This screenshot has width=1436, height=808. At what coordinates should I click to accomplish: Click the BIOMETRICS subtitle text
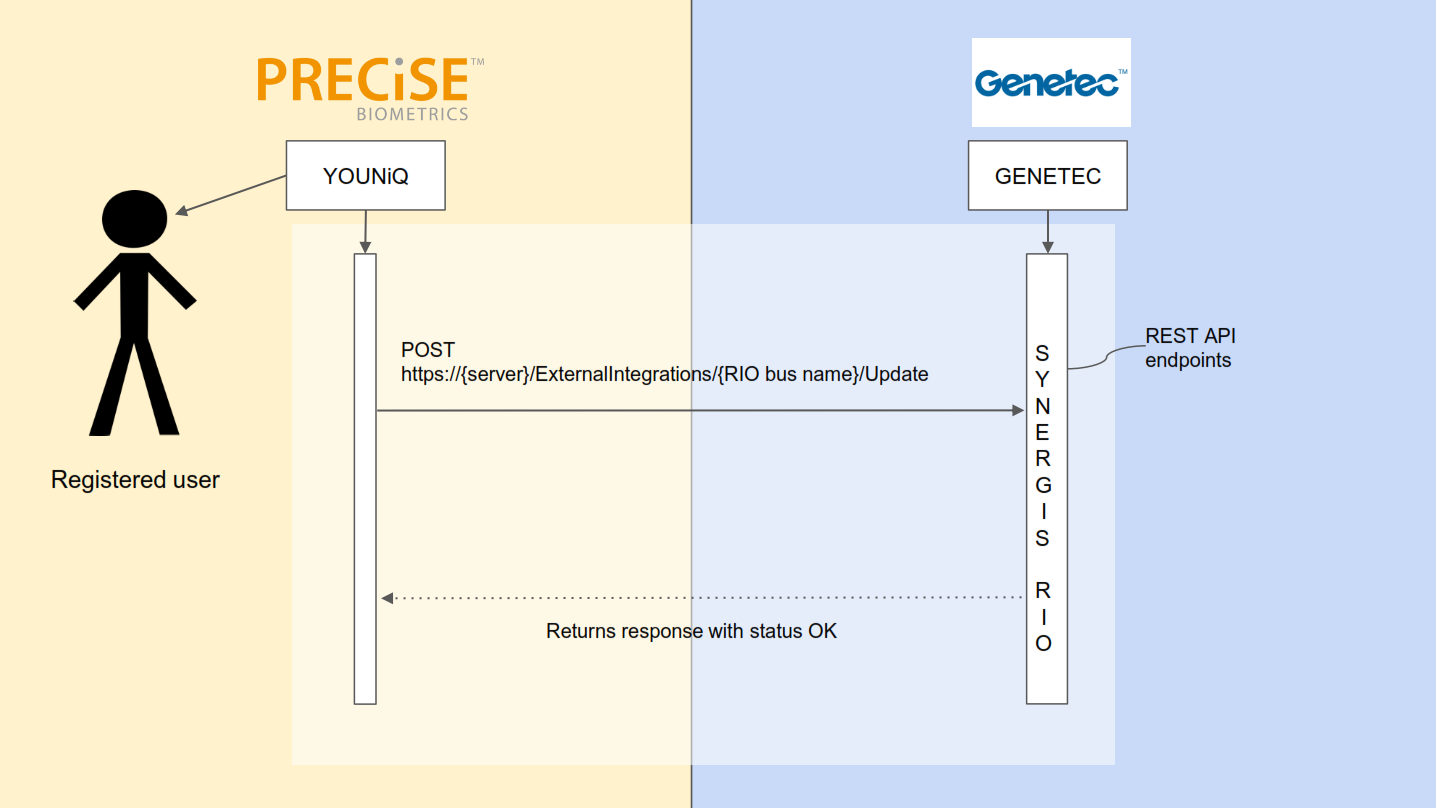click(x=412, y=114)
